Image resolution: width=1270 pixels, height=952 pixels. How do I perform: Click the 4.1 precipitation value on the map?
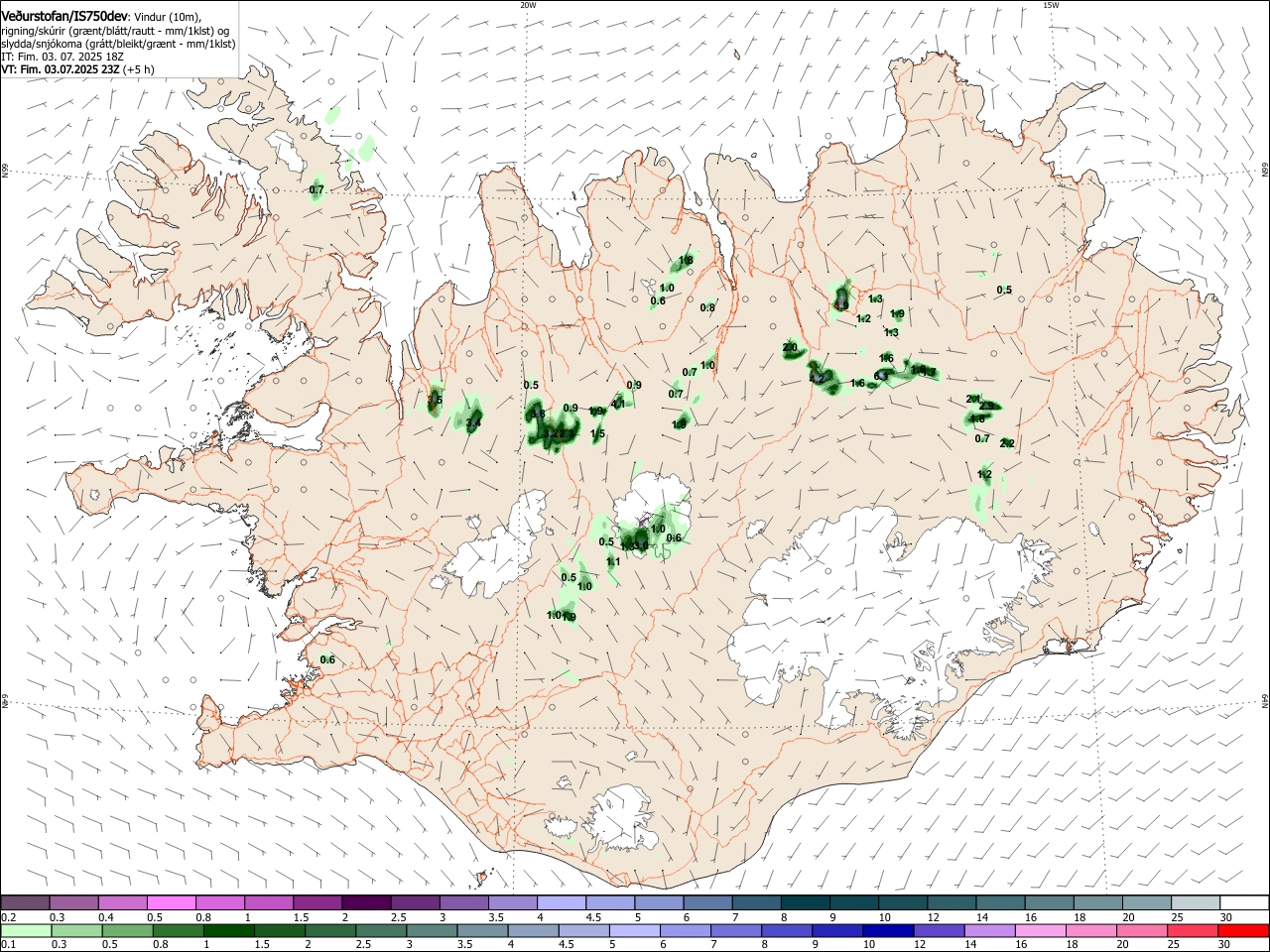[x=617, y=404]
